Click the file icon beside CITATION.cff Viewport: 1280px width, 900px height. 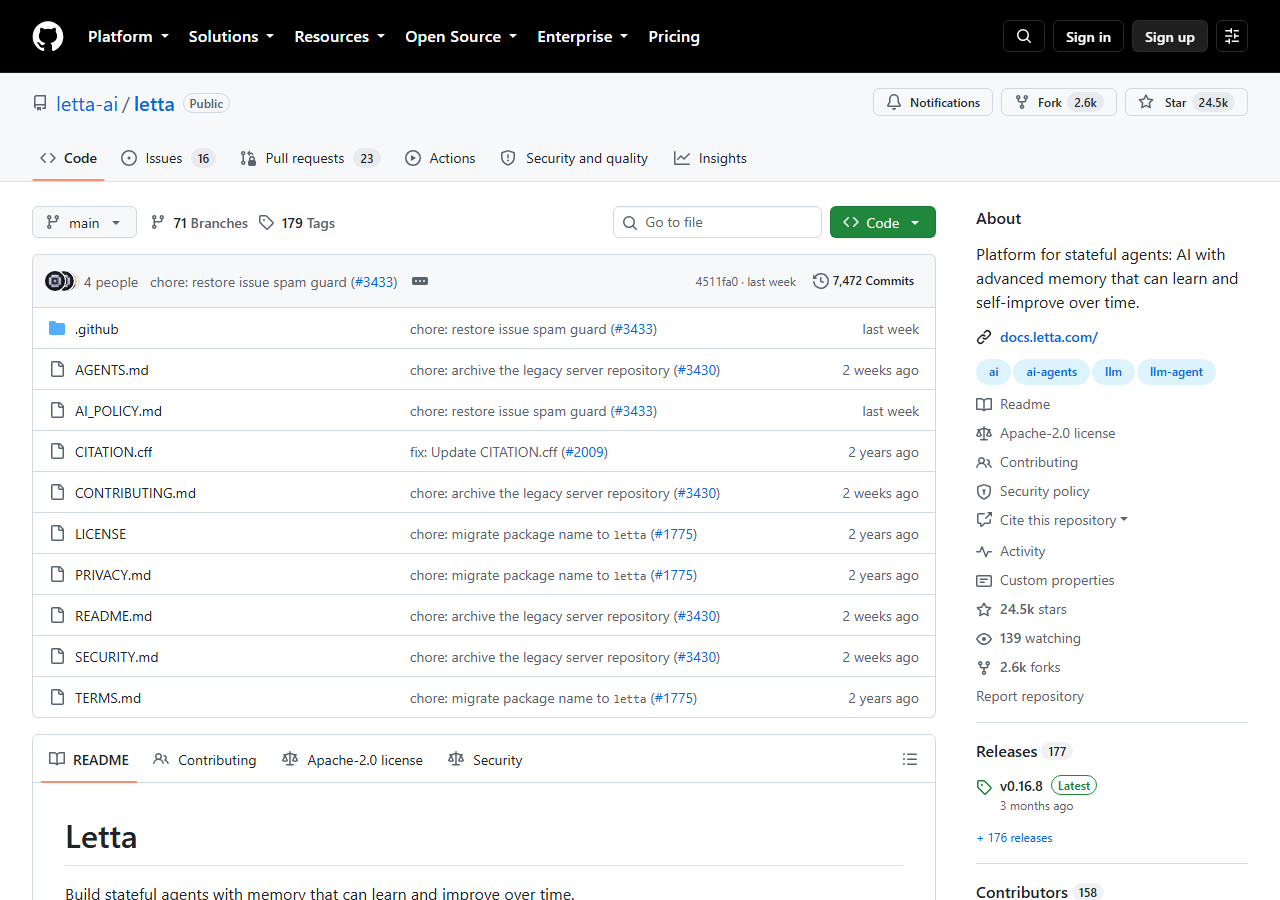coord(57,452)
